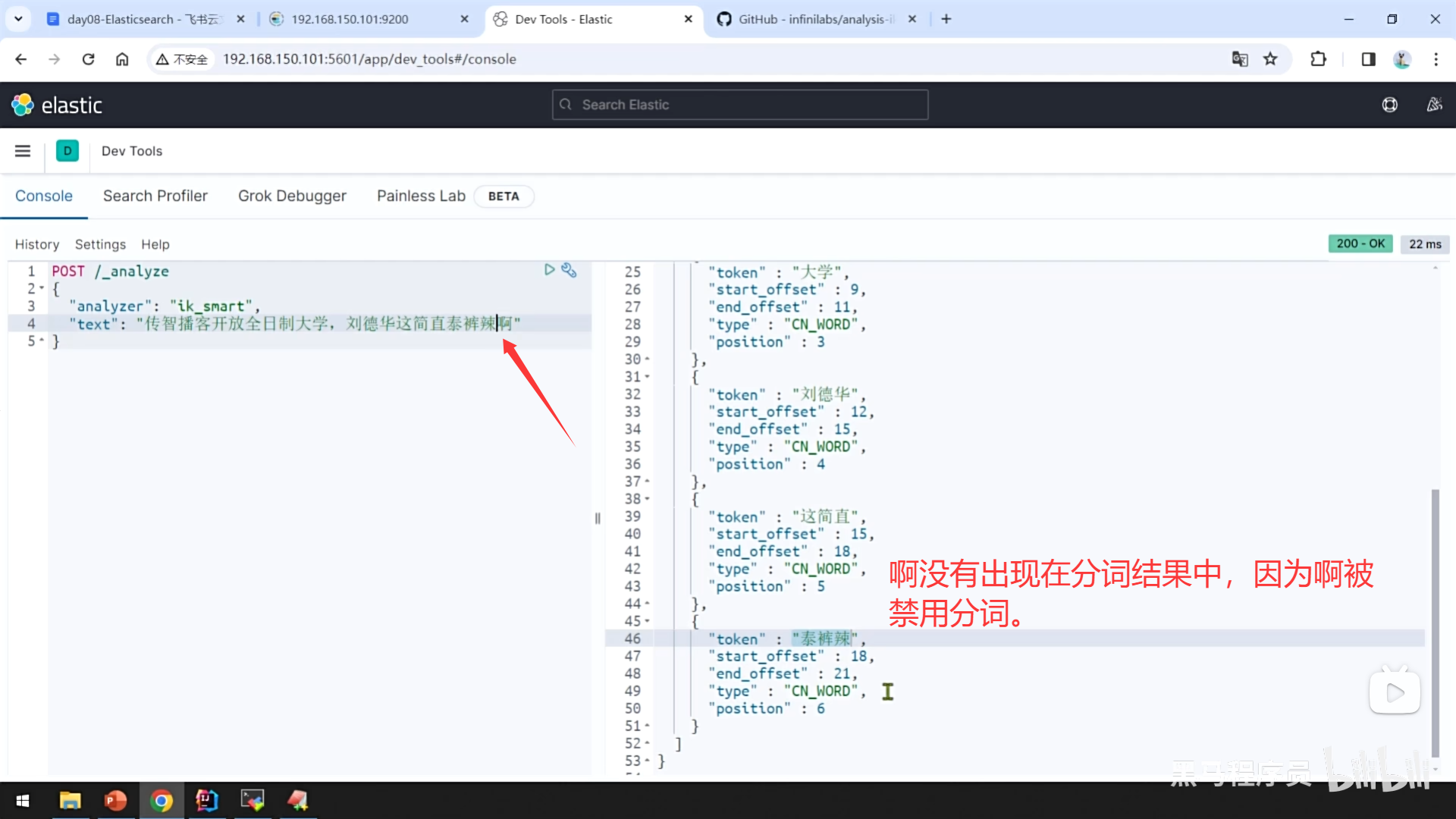Open the console History link
This screenshot has height=819, width=1456.
tap(36, 244)
